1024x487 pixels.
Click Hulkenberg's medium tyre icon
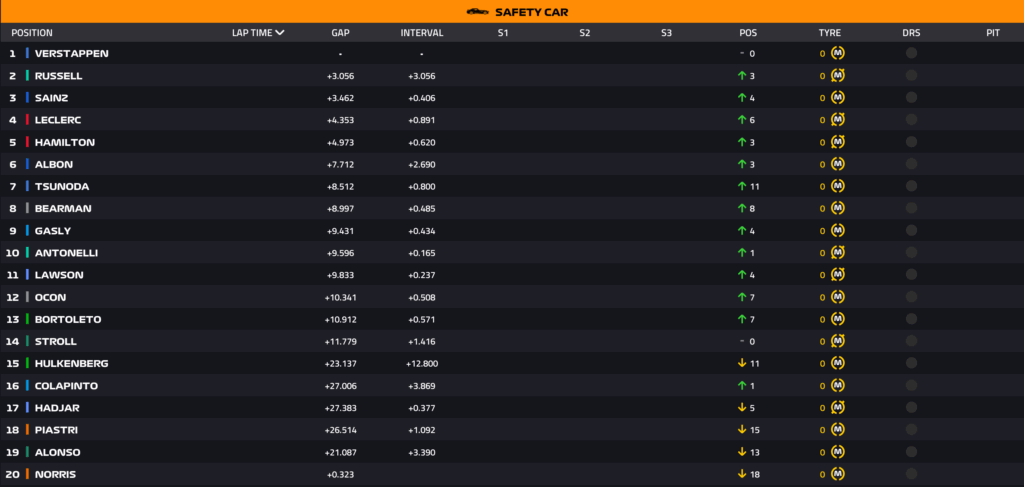click(837, 364)
